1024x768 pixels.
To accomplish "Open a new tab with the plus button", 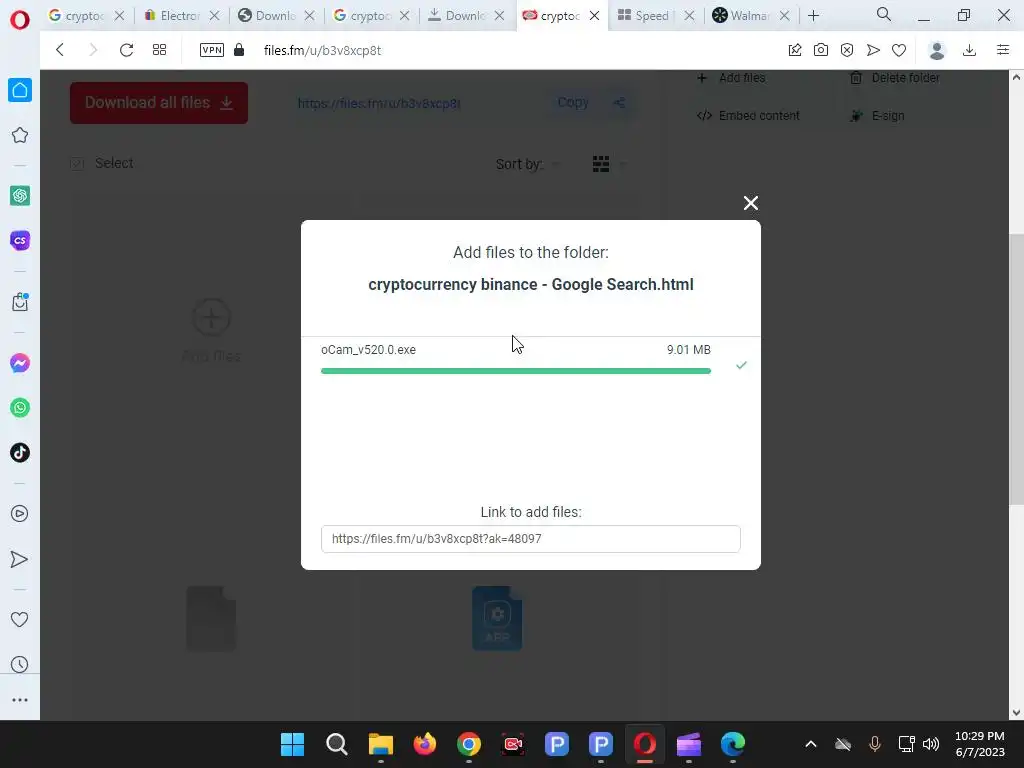I will point(813,16).
